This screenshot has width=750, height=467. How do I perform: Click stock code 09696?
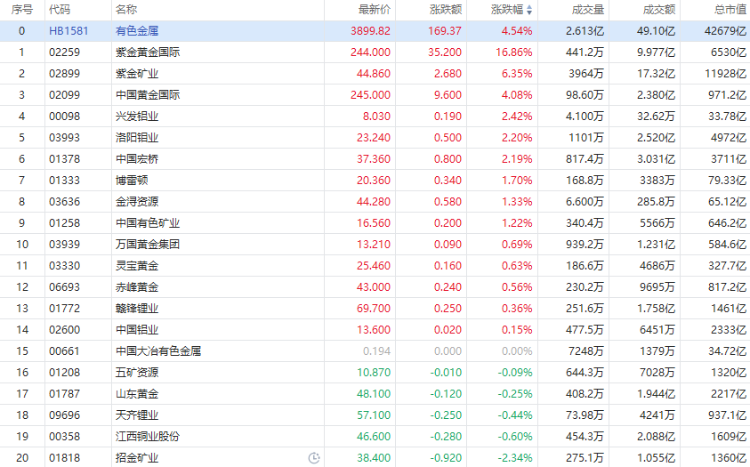pyautogui.click(x=65, y=415)
